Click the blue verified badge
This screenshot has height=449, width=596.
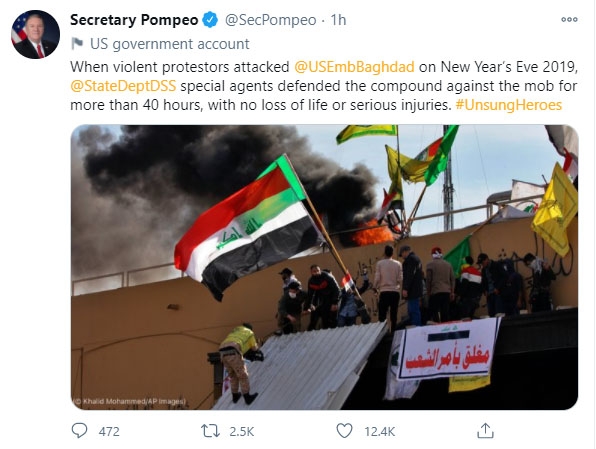point(210,20)
